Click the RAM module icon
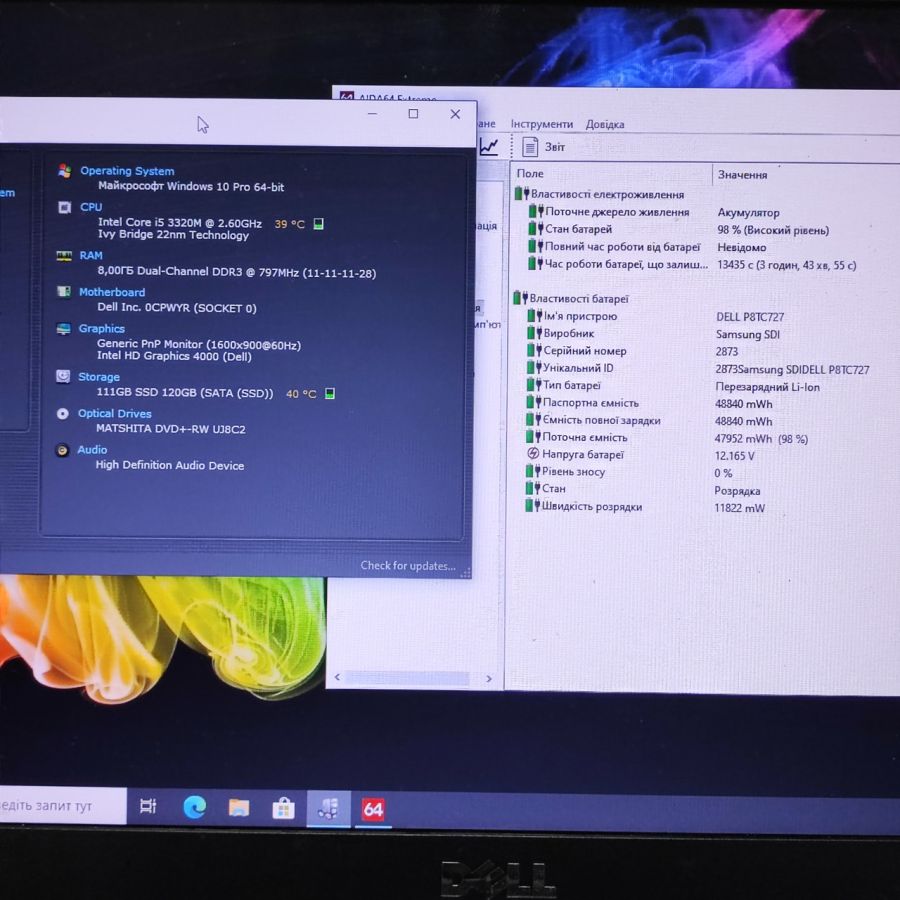This screenshot has width=900, height=900. [64, 255]
